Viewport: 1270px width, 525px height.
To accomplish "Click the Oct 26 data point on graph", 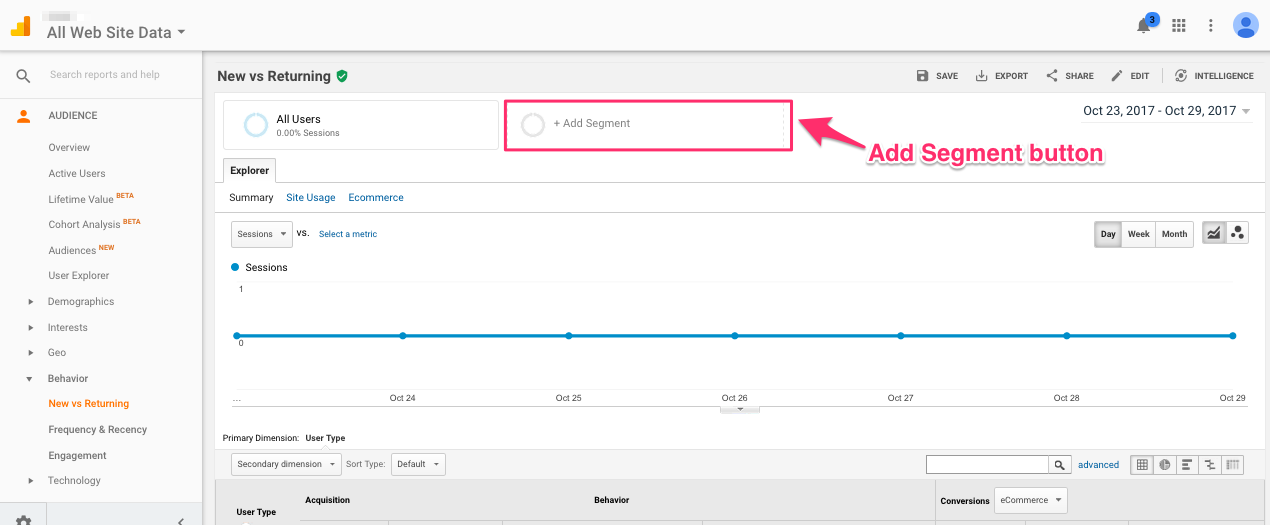I will tap(735, 336).
